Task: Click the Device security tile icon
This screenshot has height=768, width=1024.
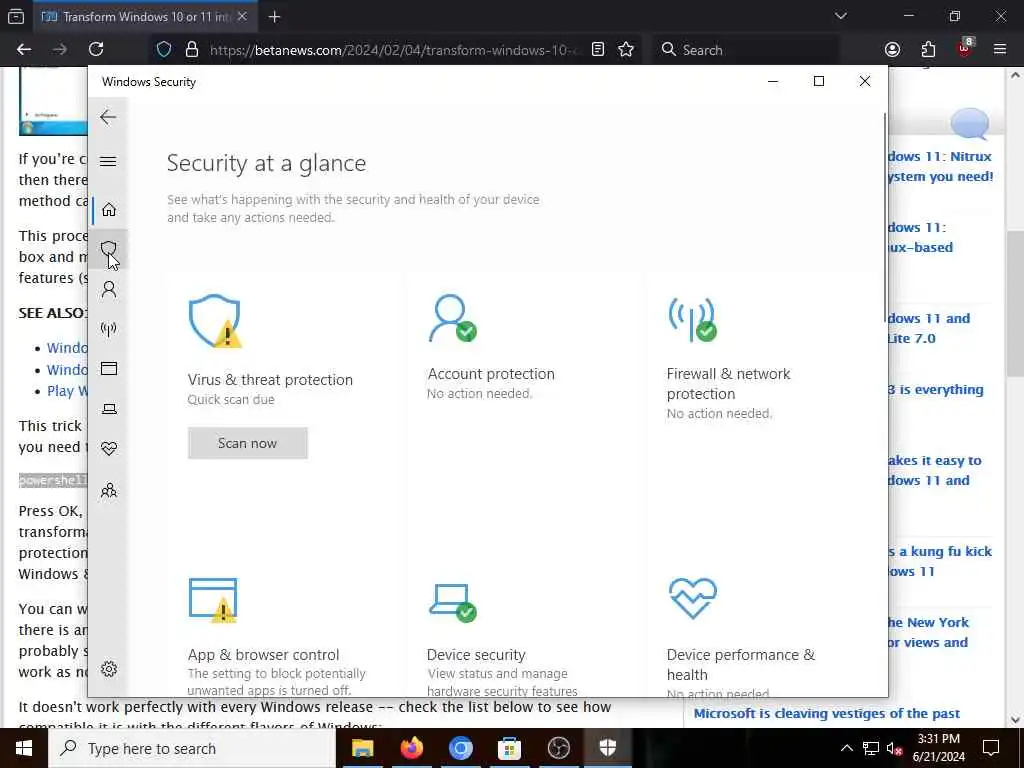Action: [x=453, y=602]
